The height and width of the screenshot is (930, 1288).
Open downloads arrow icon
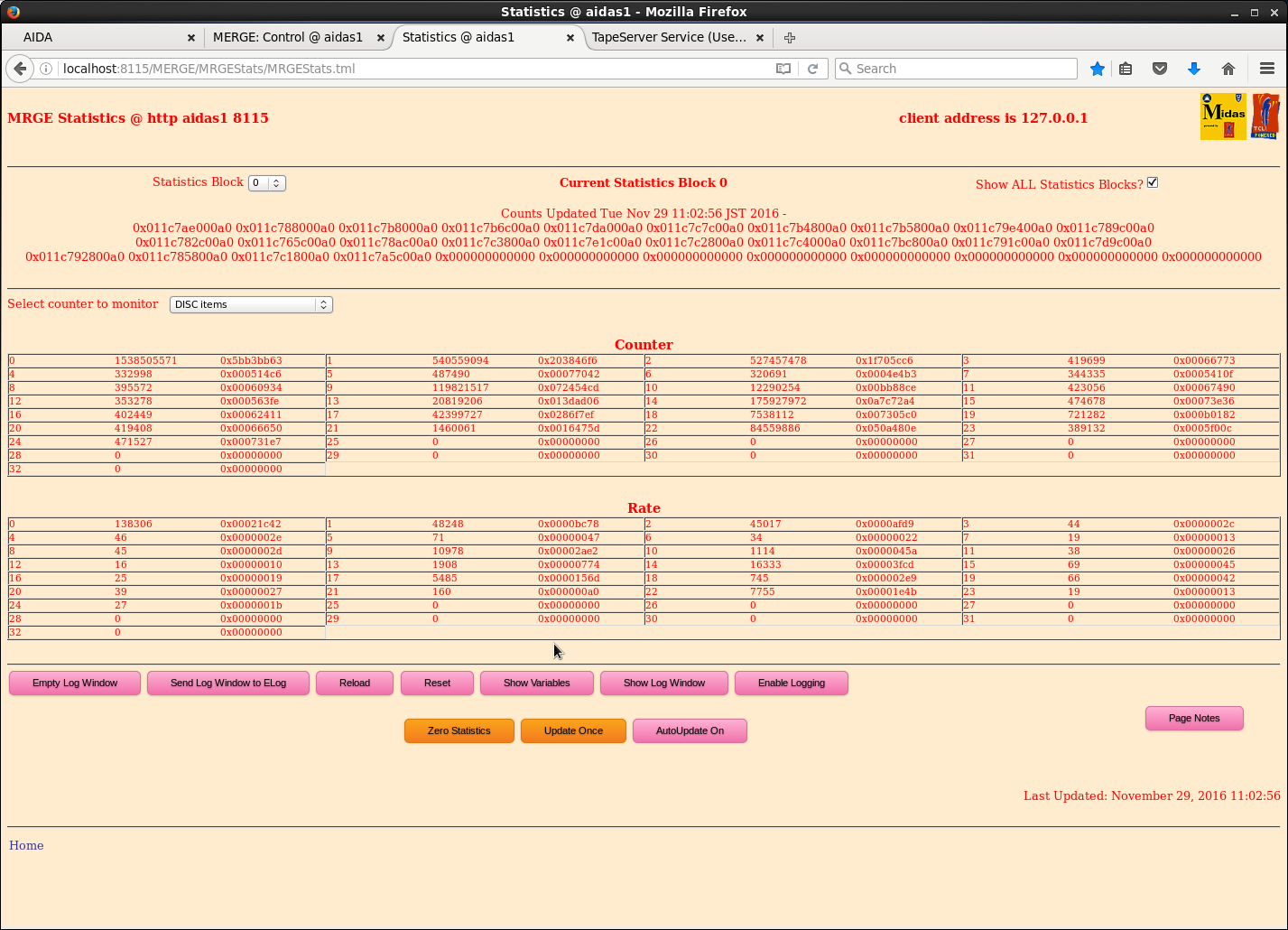click(1194, 69)
